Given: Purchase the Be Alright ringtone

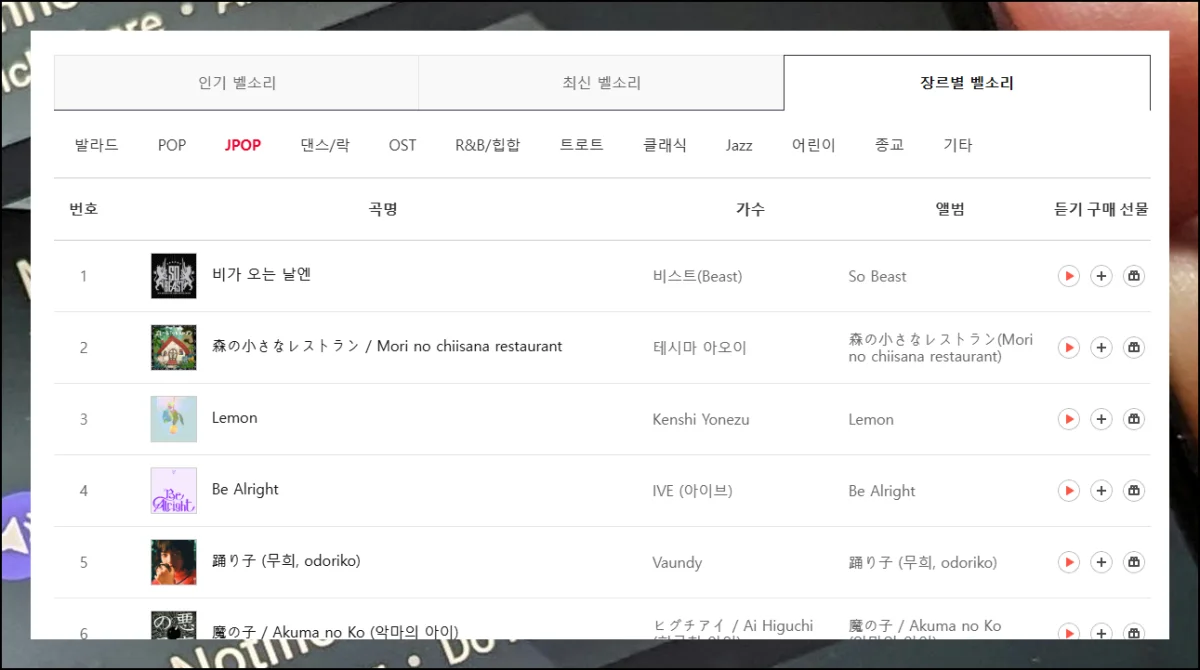Looking at the screenshot, I should coord(1101,491).
